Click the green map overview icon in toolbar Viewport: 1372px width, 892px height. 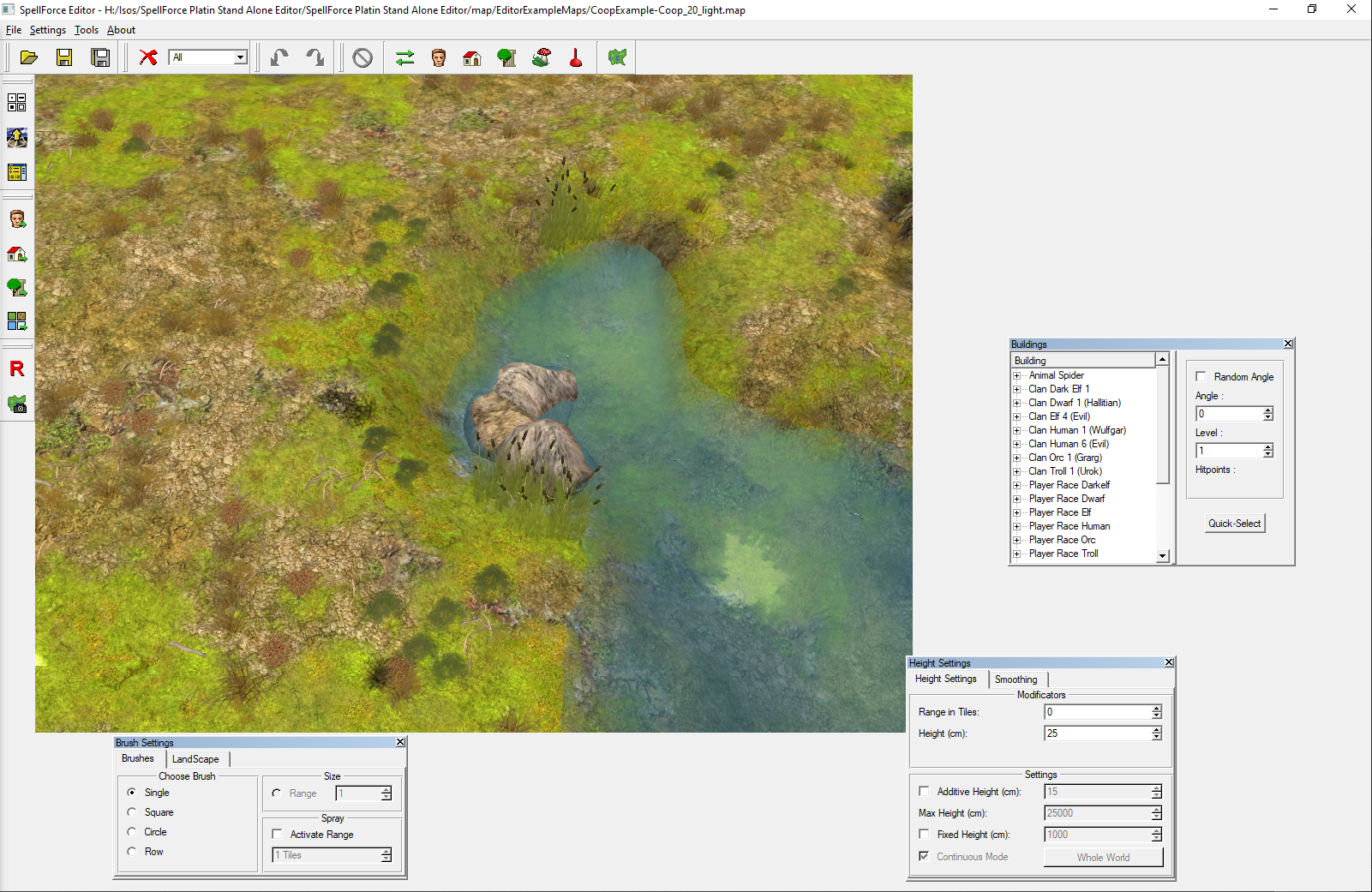click(617, 57)
